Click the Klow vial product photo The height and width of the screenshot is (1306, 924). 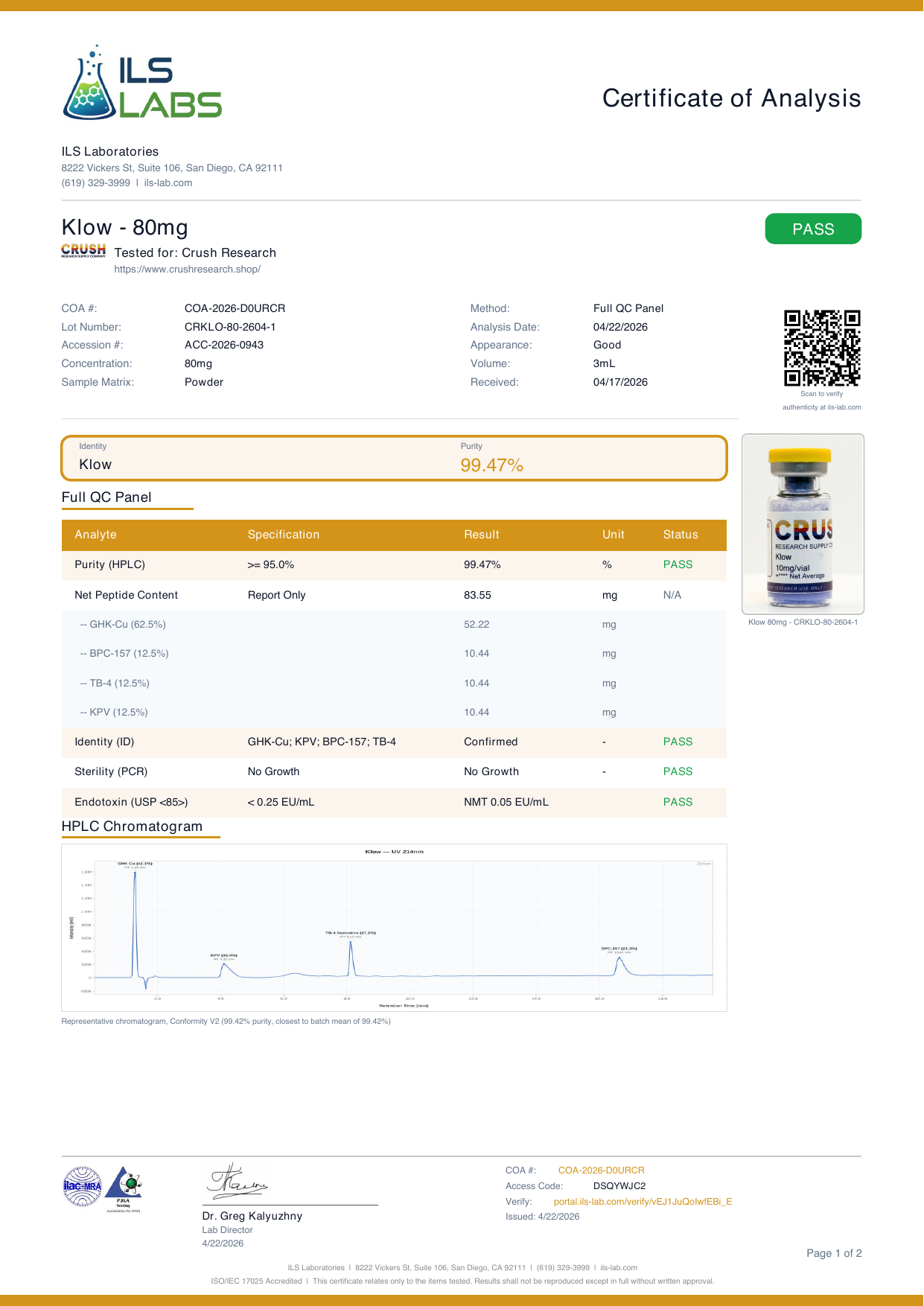click(x=803, y=524)
